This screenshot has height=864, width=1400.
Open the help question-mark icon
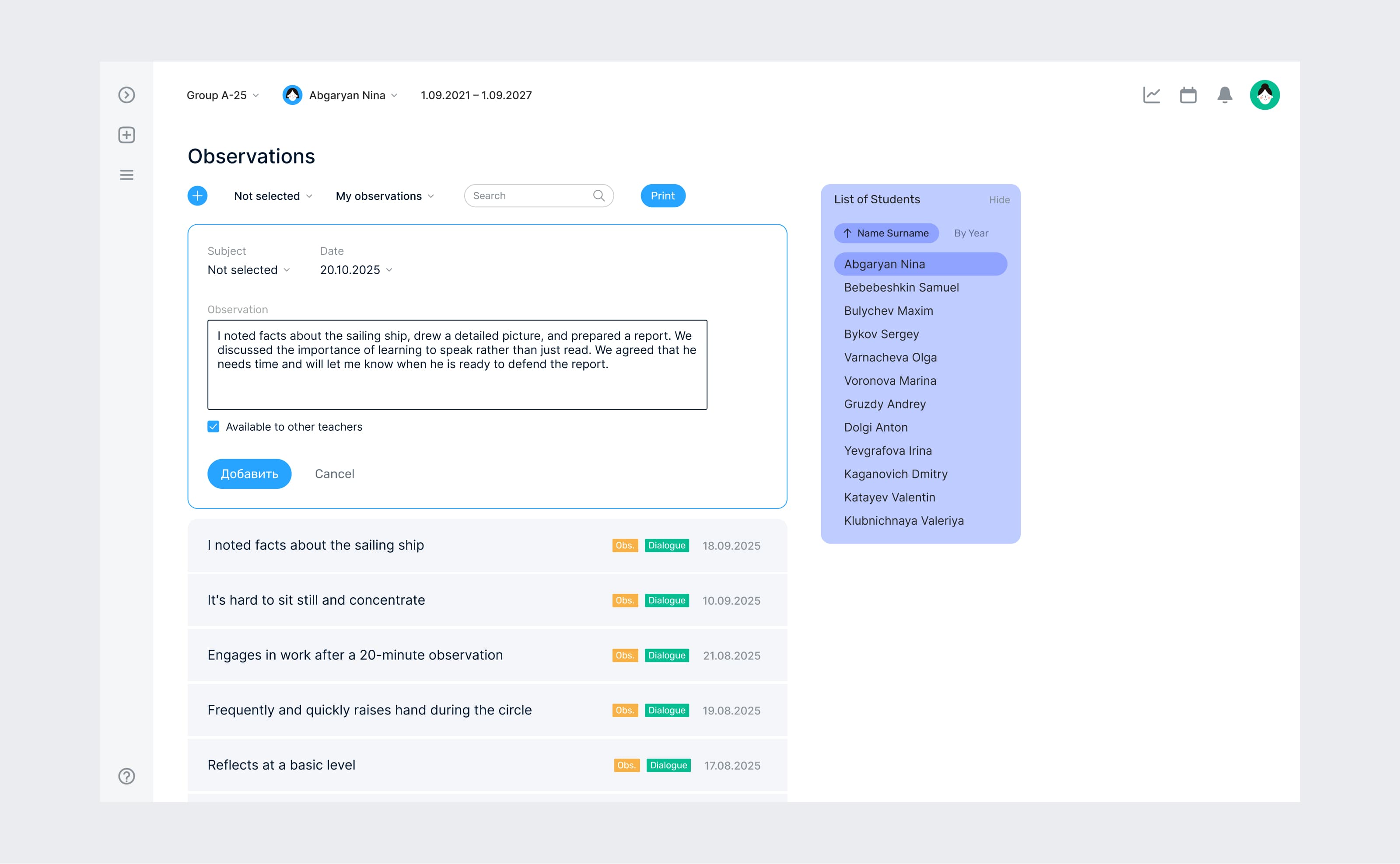[x=126, y=776]
